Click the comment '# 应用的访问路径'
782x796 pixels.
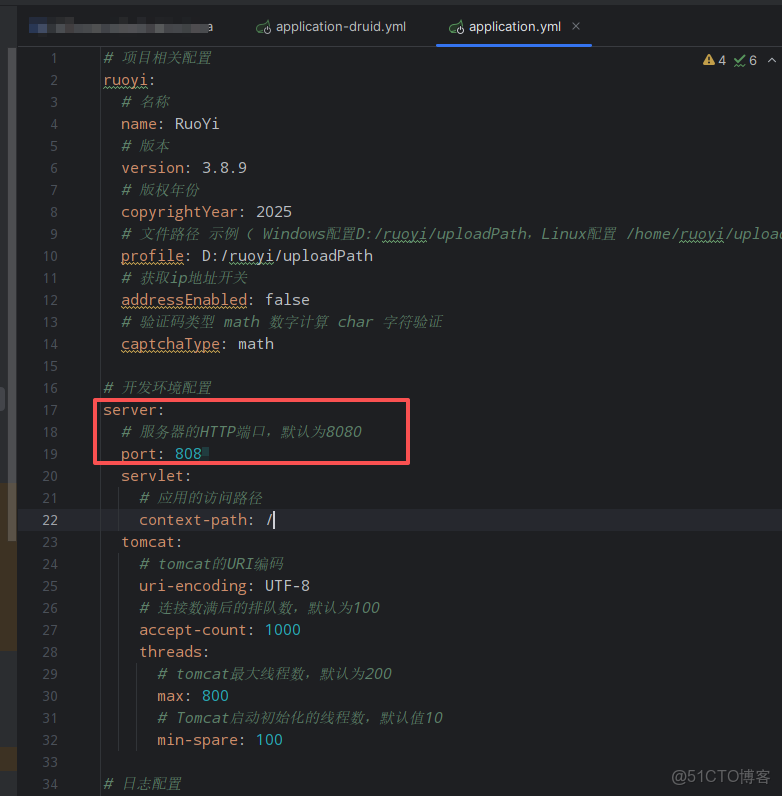pos(201,498)
